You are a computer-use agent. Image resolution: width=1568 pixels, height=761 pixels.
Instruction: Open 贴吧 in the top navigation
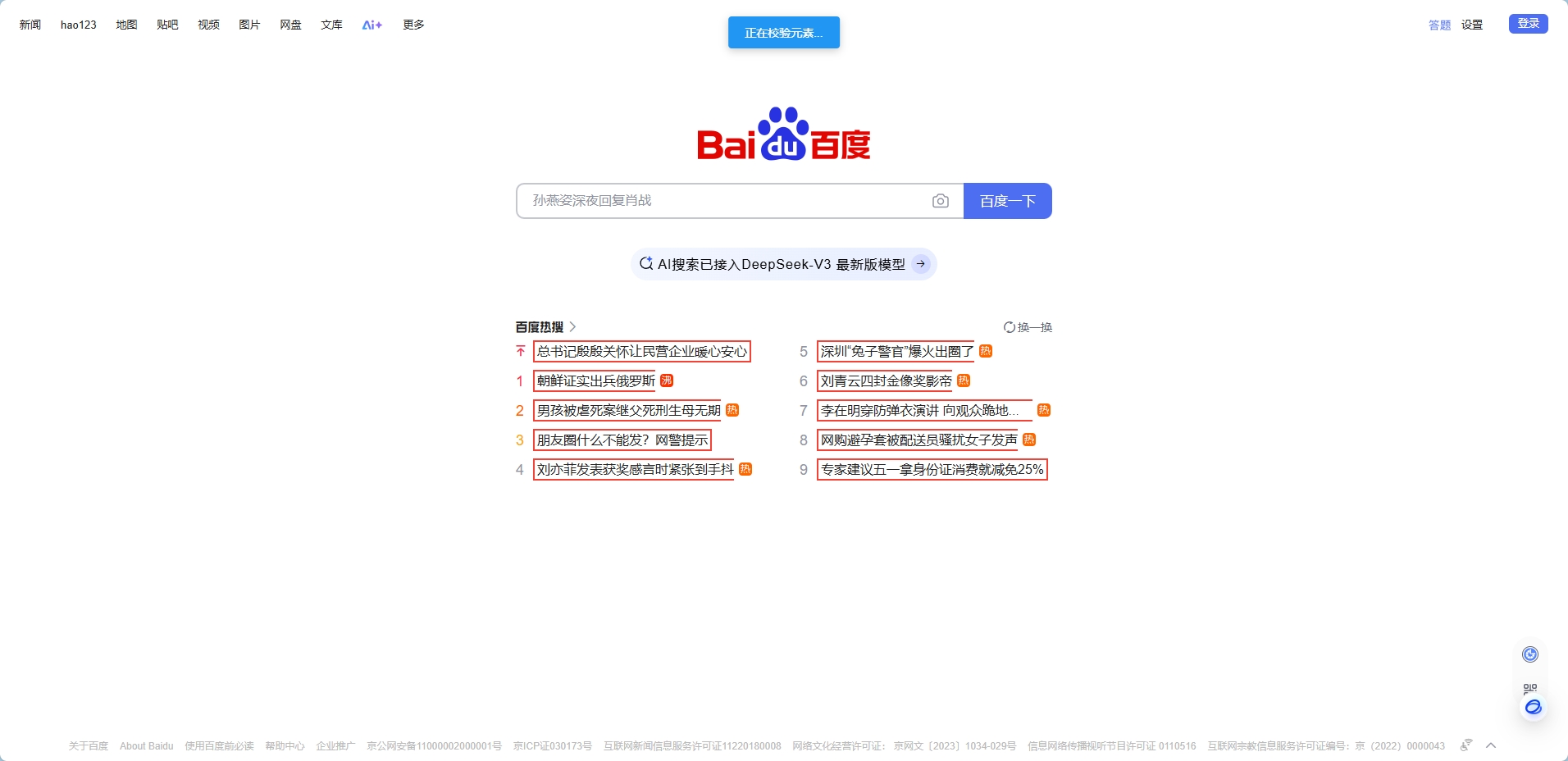point(167,25)
